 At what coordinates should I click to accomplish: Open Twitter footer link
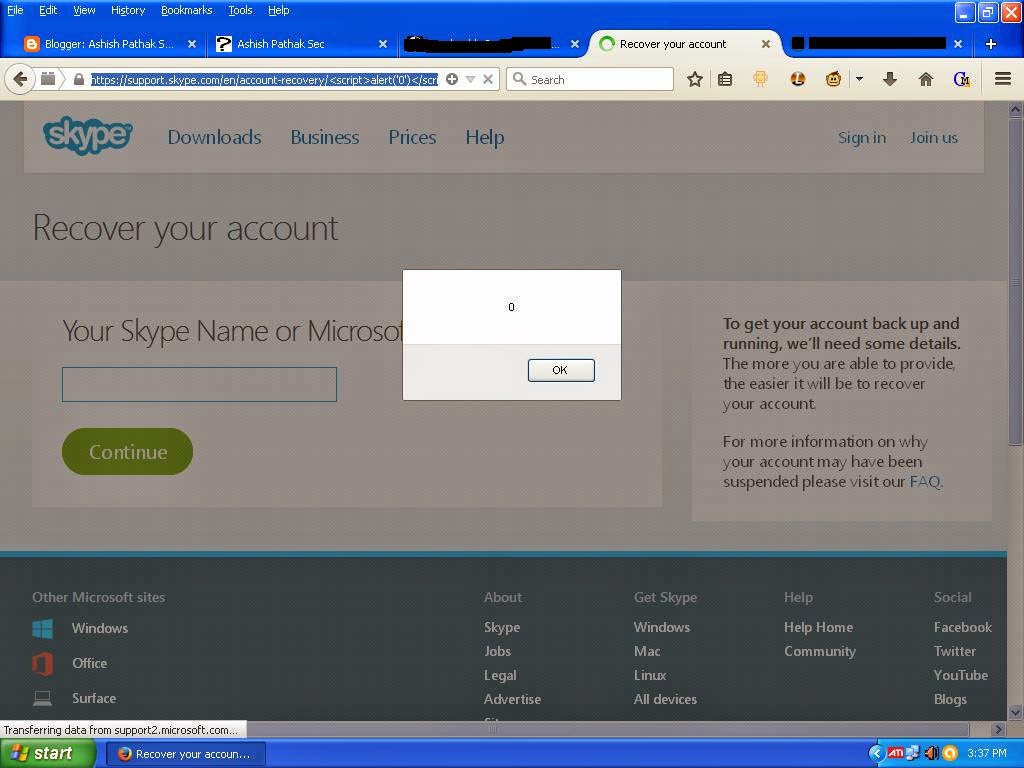[955, 651]
